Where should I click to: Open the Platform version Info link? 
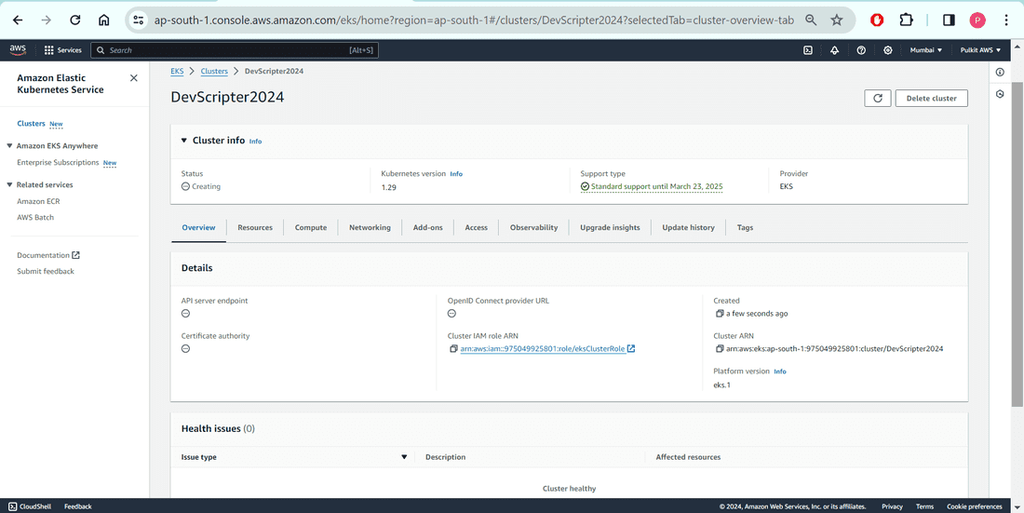pyautogui.click(x=780, y=371)
